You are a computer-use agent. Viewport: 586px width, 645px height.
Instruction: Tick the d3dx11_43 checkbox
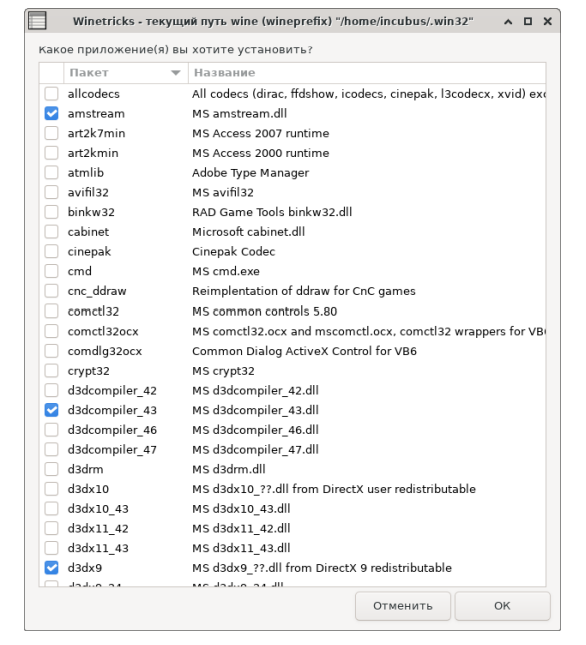coord(51,548)
